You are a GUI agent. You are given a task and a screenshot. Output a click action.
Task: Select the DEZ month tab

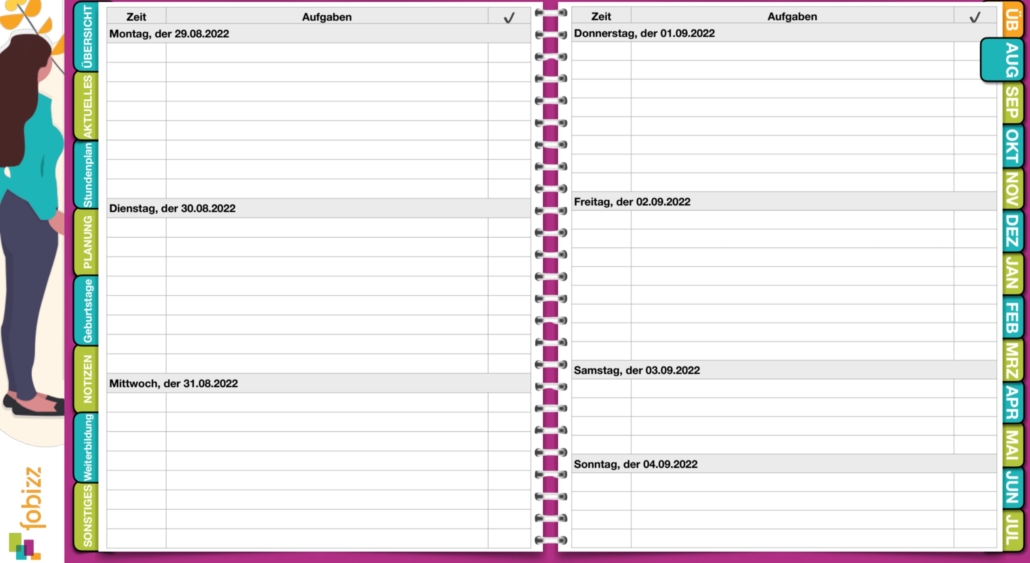point(1012,231)
